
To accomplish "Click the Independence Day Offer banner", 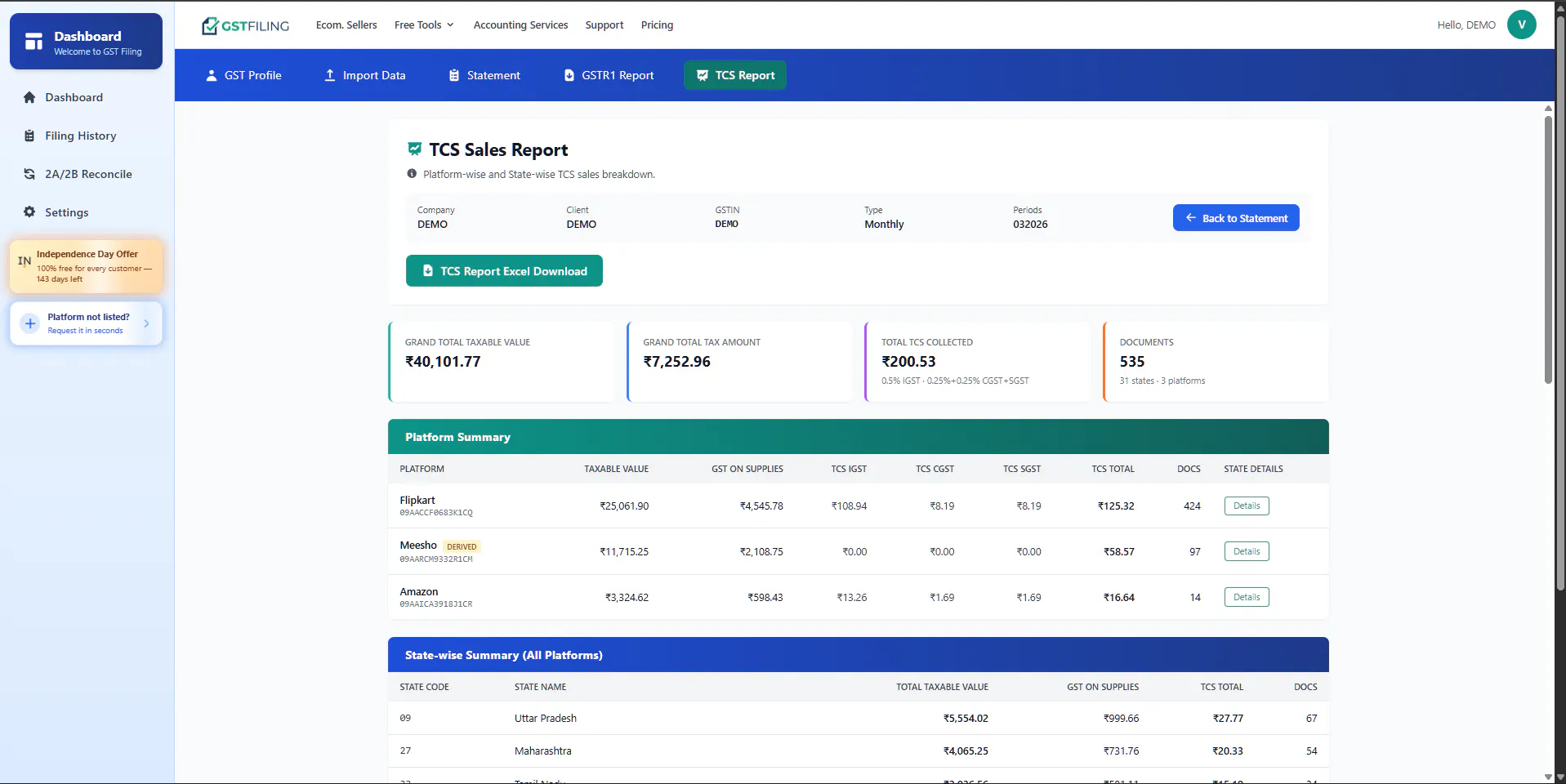I will click(x=87, y=266).
